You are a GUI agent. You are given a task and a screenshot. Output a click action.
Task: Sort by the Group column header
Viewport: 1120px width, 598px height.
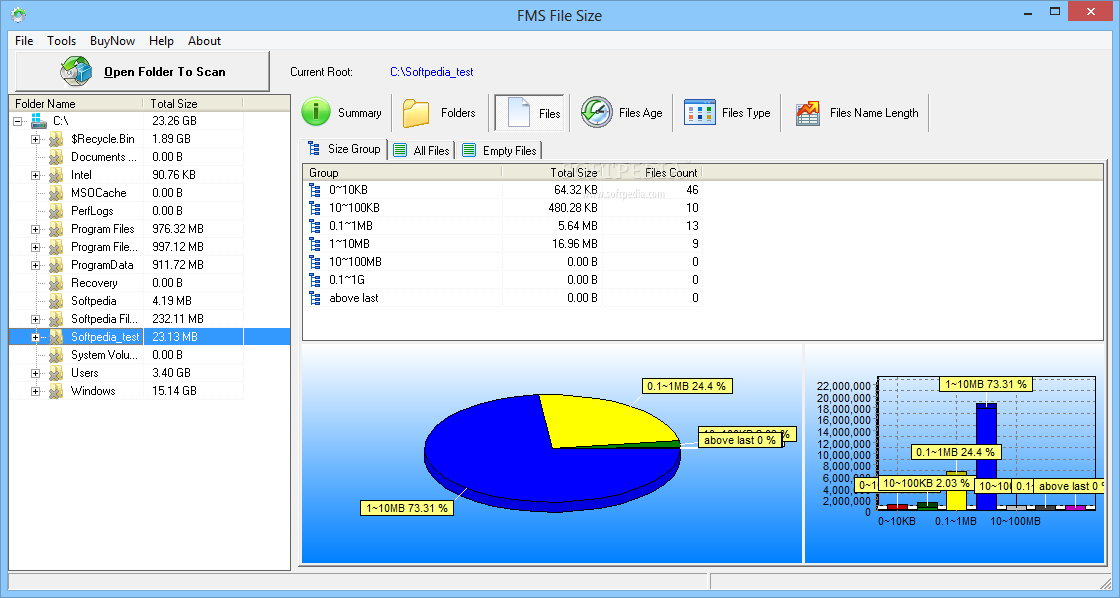pyautogui.click(x=402, y=172)
